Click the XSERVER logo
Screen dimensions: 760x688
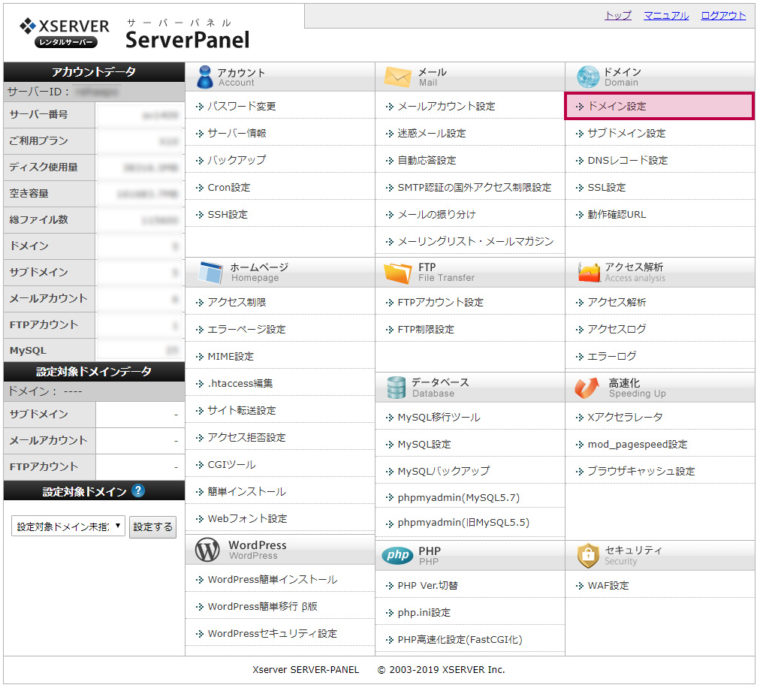(x=64, y=32)
